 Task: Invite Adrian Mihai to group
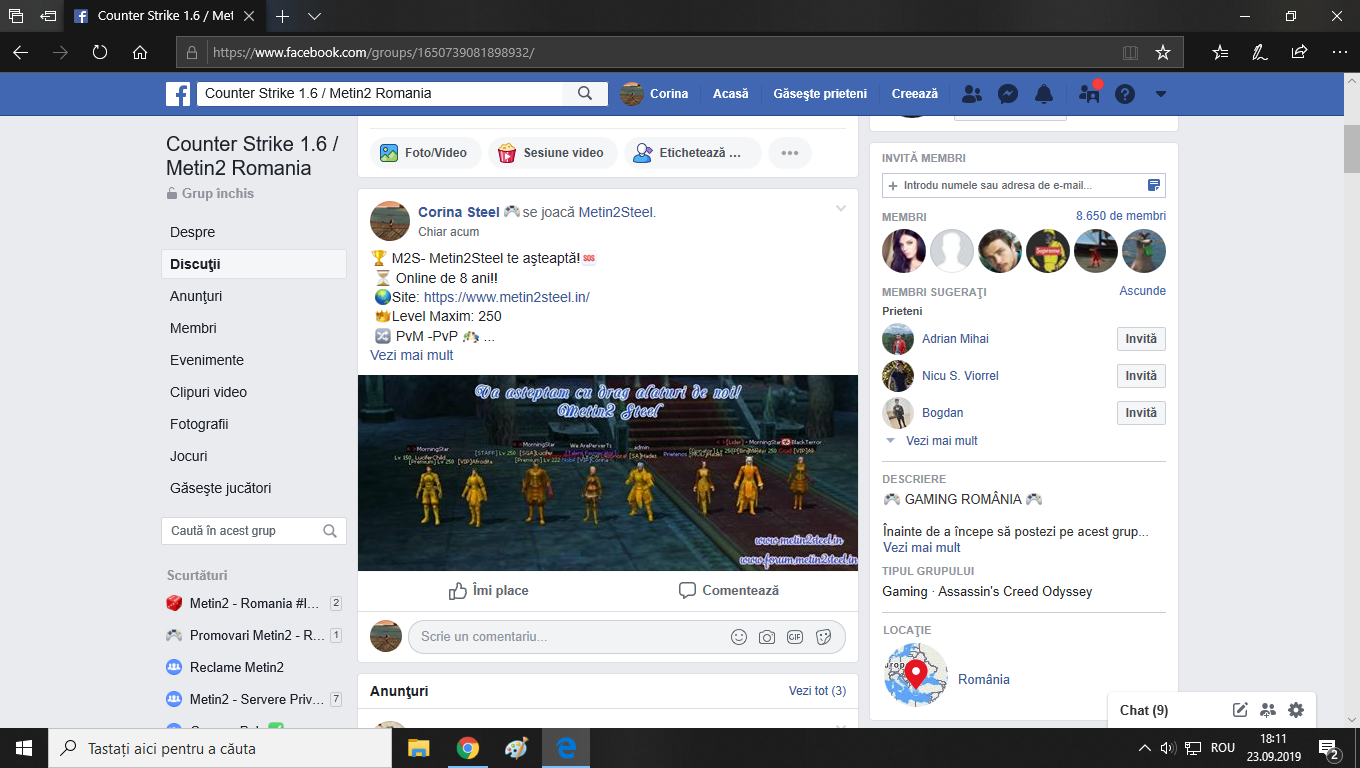pyautogui.click(x=1141, y=339)
